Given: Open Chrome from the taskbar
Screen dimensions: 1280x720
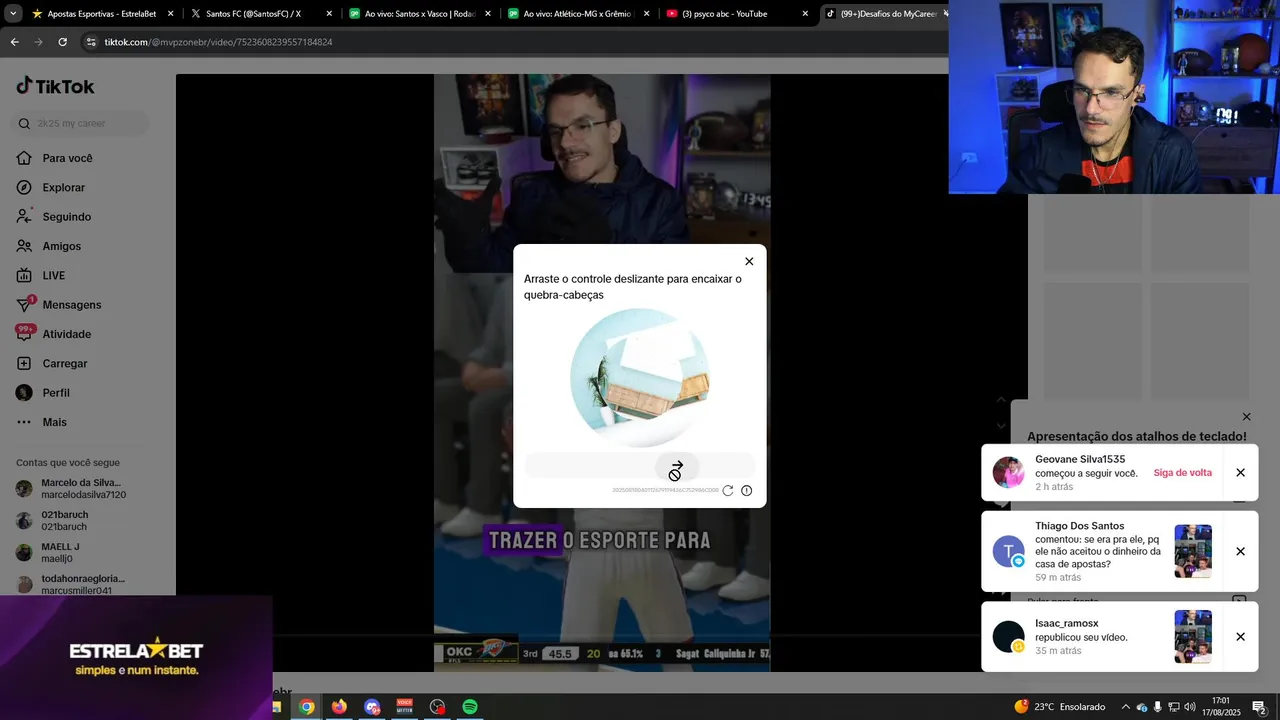Looking at the screenshot, I should click(x=307, y=707).
